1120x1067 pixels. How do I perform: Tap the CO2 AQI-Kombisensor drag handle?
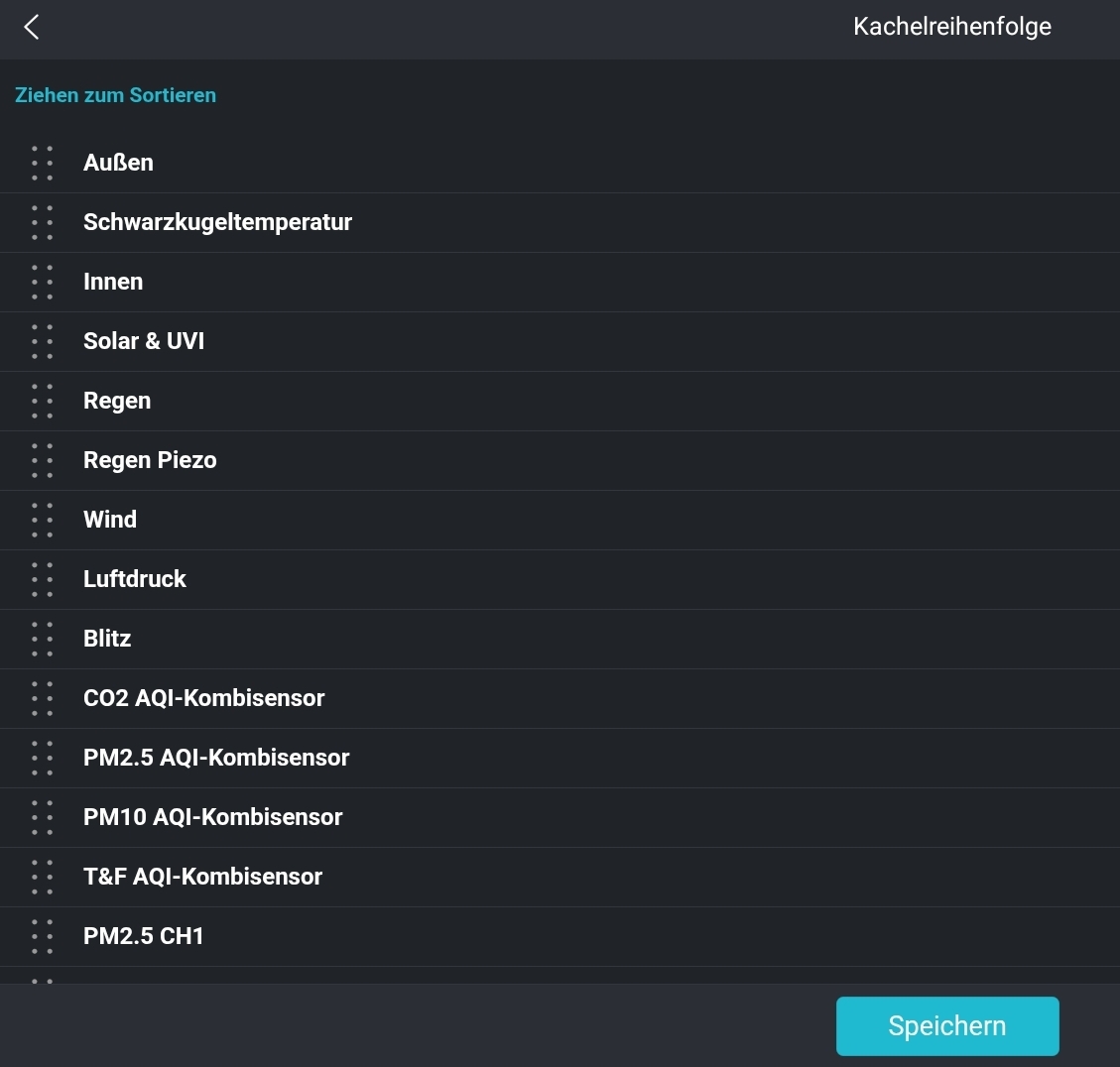pyautogui.click(x=42, y=698)
